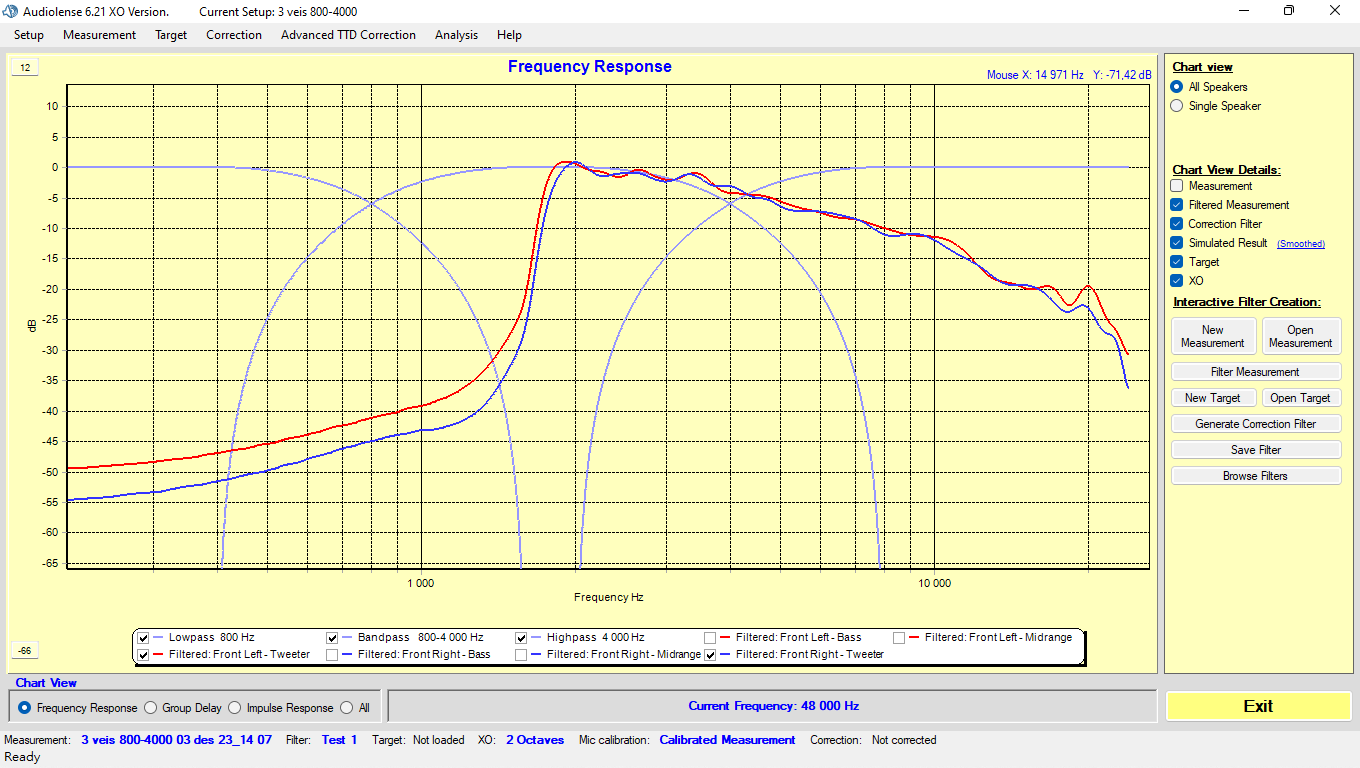Click the filter name 'Test 1'
The image size is (1360, 768).
point(339,741)
